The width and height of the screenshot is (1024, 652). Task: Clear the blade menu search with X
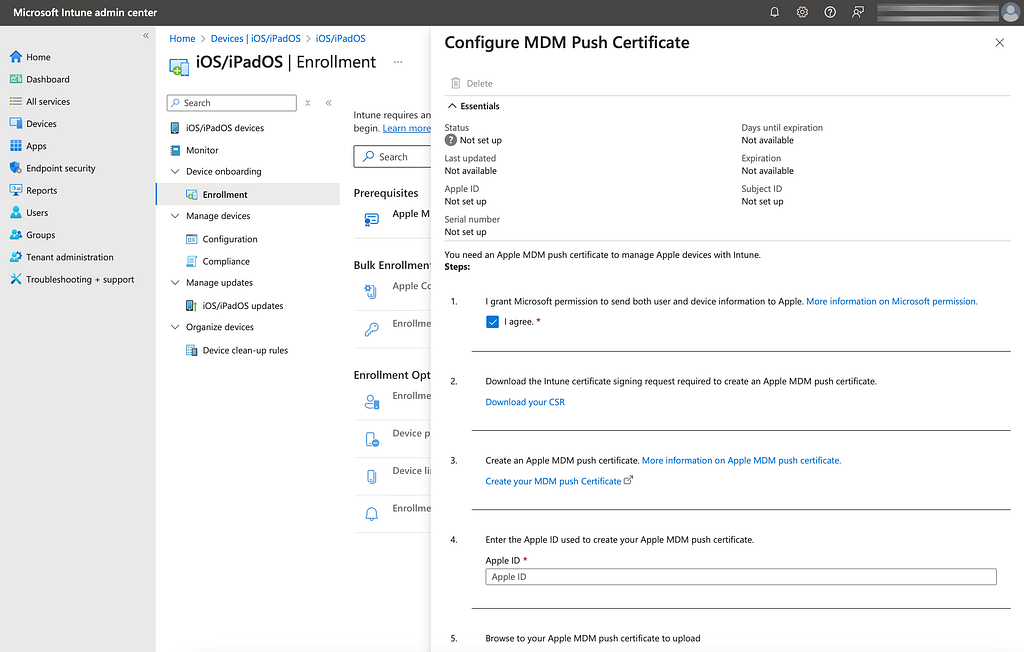(308, 103)
